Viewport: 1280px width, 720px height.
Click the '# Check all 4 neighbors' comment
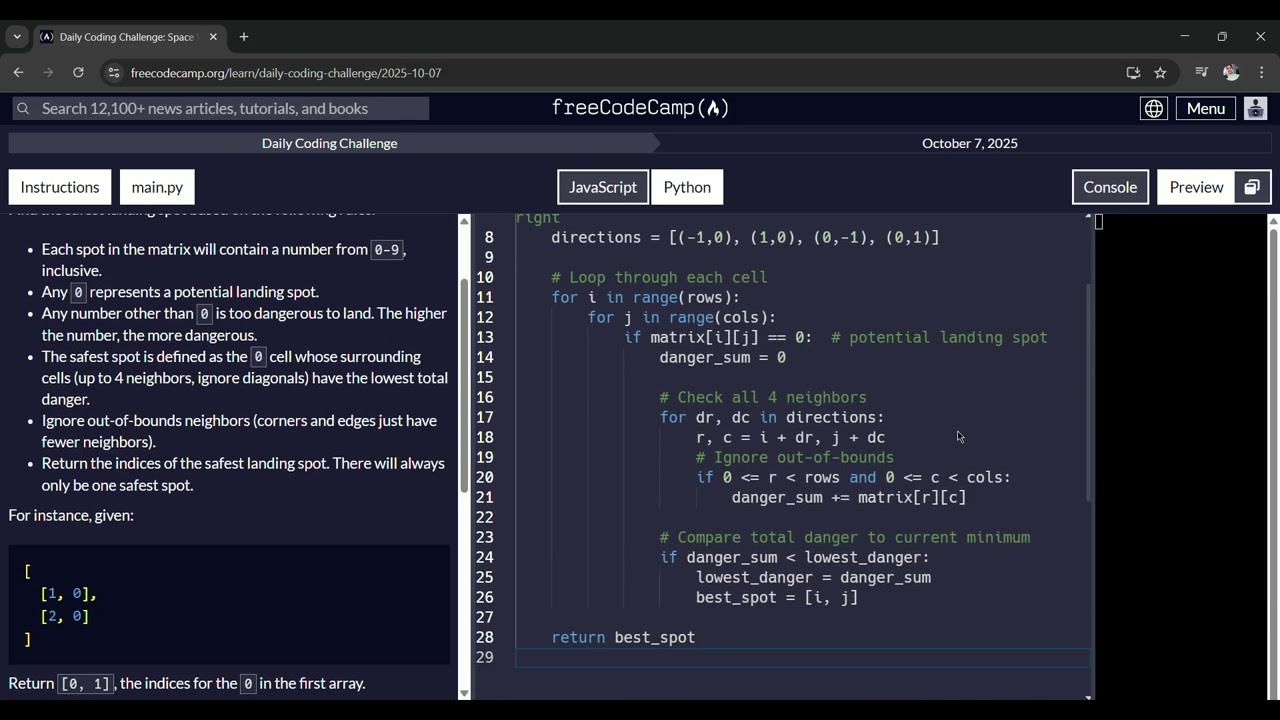(x=763, y=397)
